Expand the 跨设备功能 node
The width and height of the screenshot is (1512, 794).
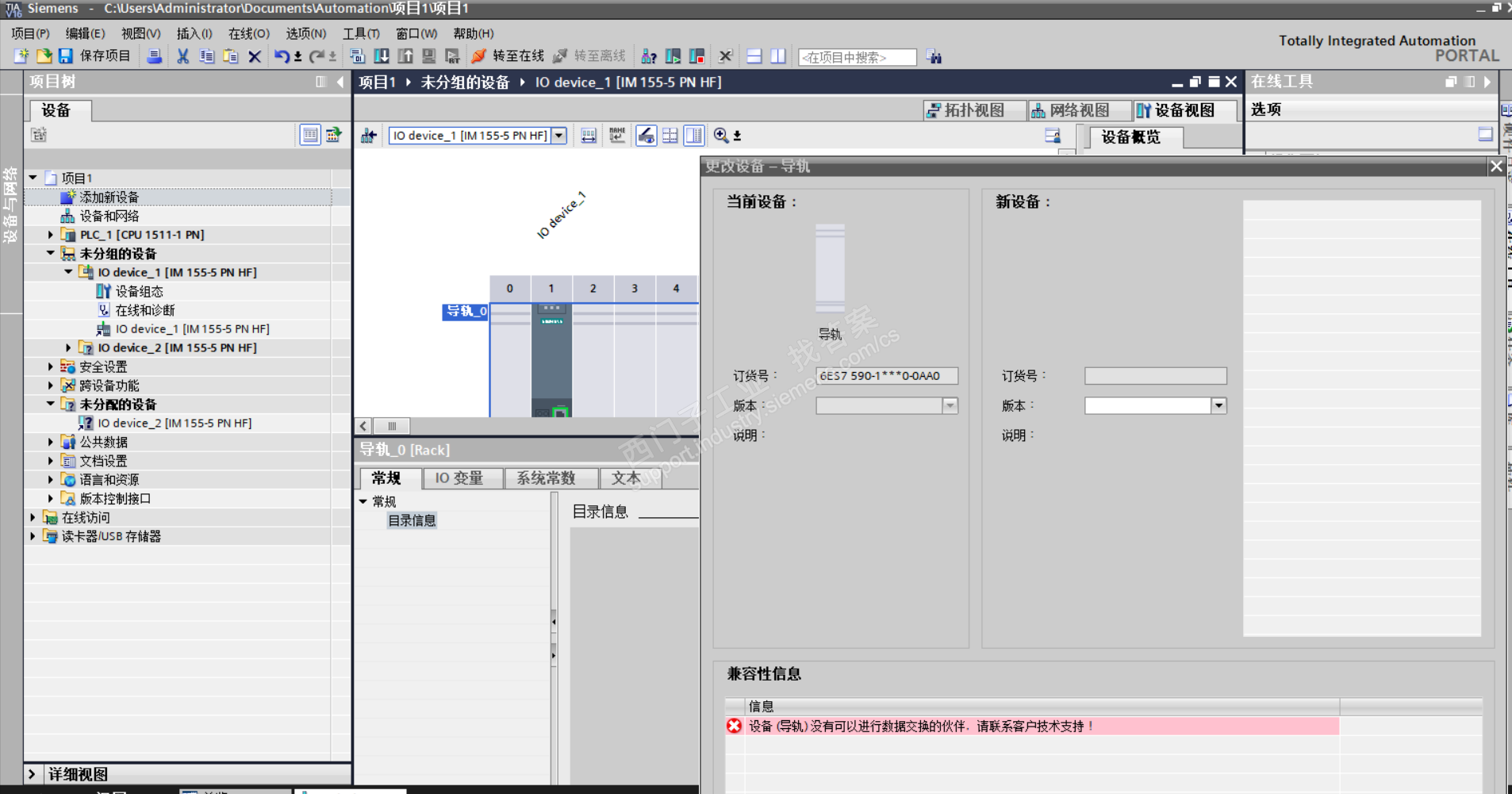51,385
